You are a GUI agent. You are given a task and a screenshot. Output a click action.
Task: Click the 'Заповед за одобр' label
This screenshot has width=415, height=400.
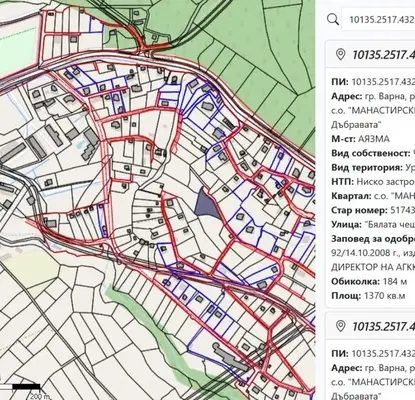[373, 239]
